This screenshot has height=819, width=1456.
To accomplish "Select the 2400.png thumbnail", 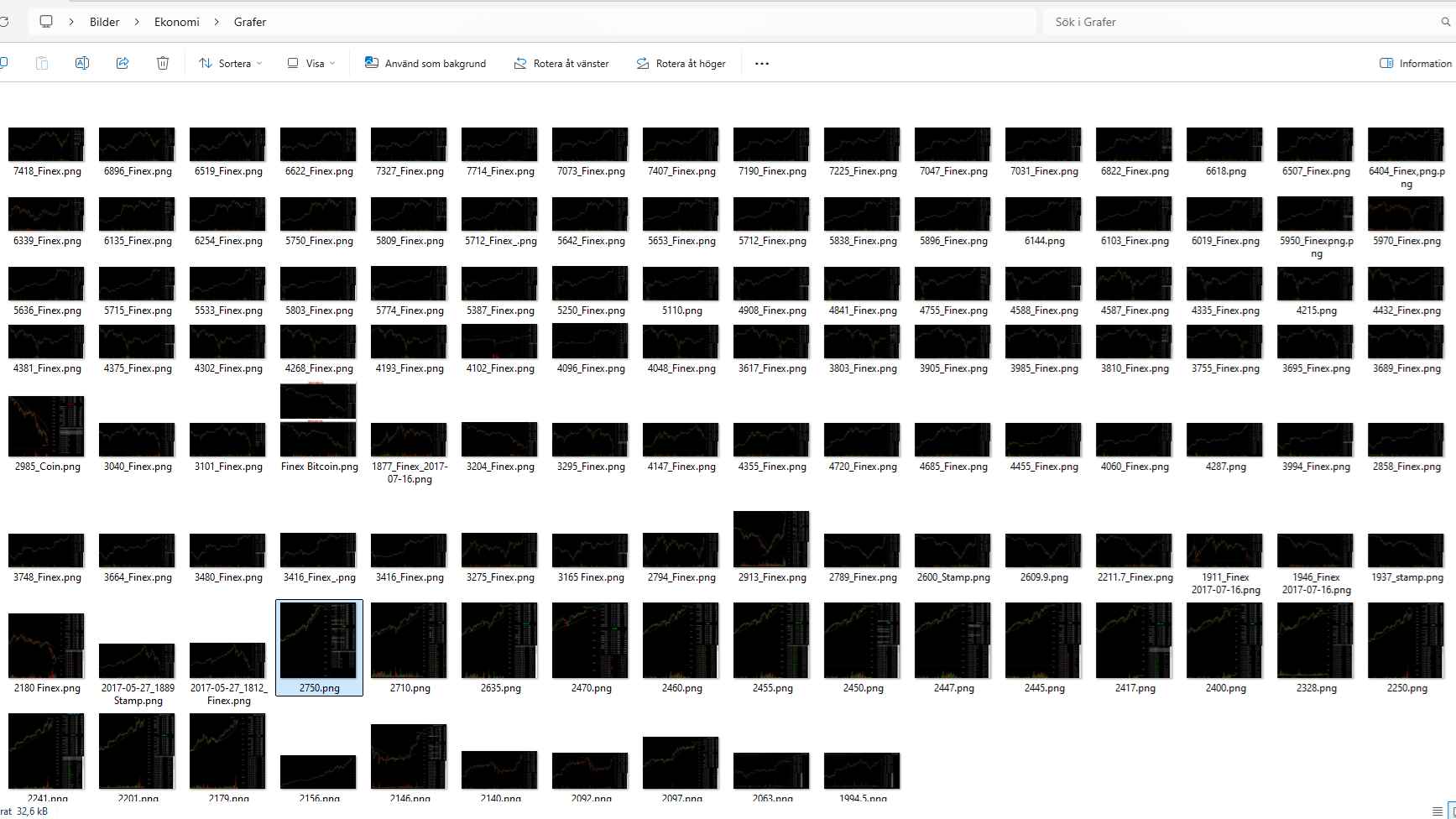I will coord(1224,640).
